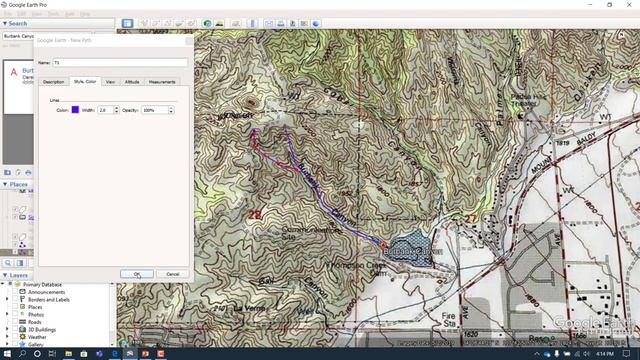Open Windows Start menu
Viewport: 640px width, 360px height.
click(7, 353)
